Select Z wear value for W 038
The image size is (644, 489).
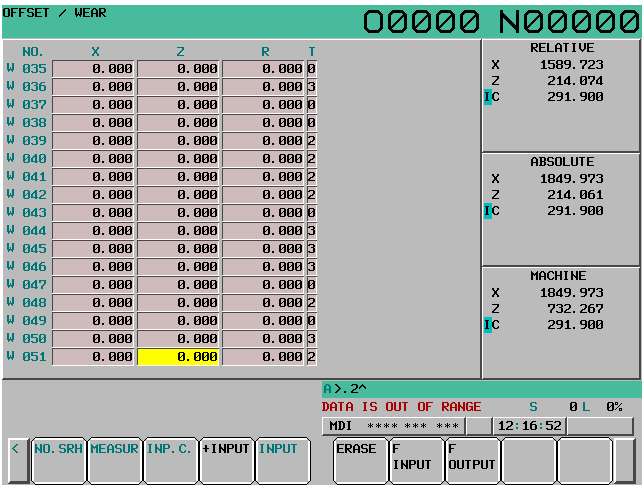point(178,122)
